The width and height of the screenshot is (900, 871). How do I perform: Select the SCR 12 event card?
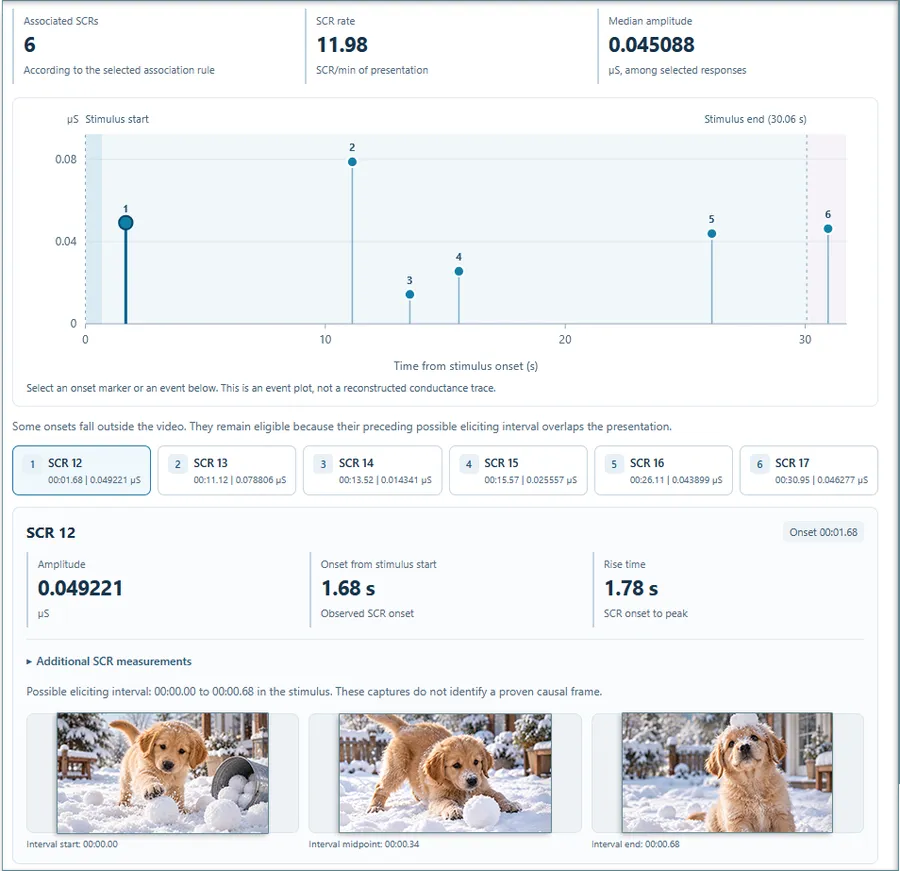point(82,470)
